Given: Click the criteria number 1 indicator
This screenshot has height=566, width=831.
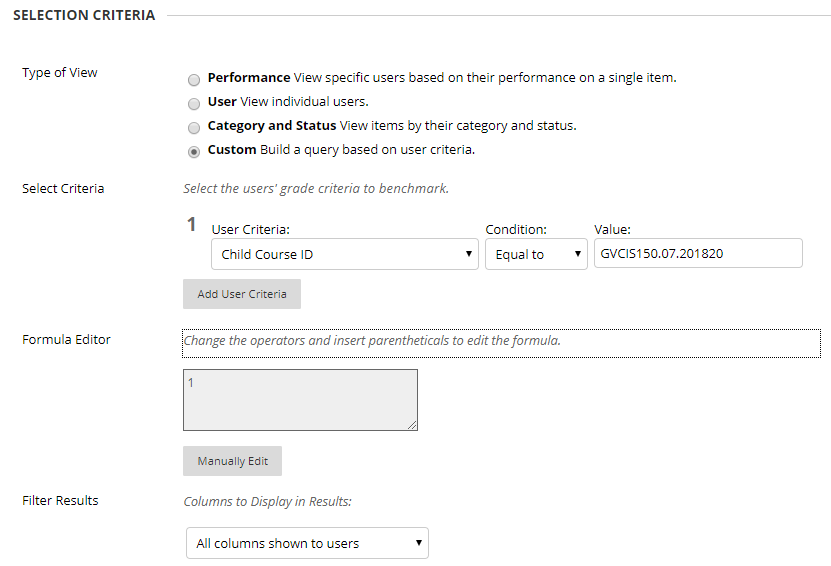Looking at the screenshot, I should pos(192,225).
